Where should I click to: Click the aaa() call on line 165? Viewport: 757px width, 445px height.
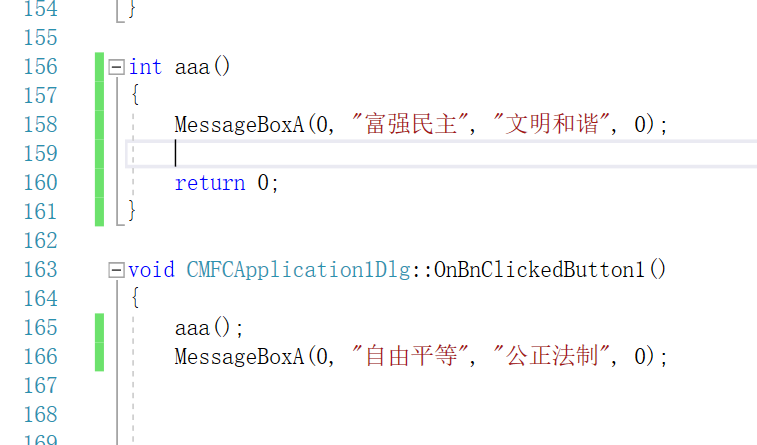(203, 328)
